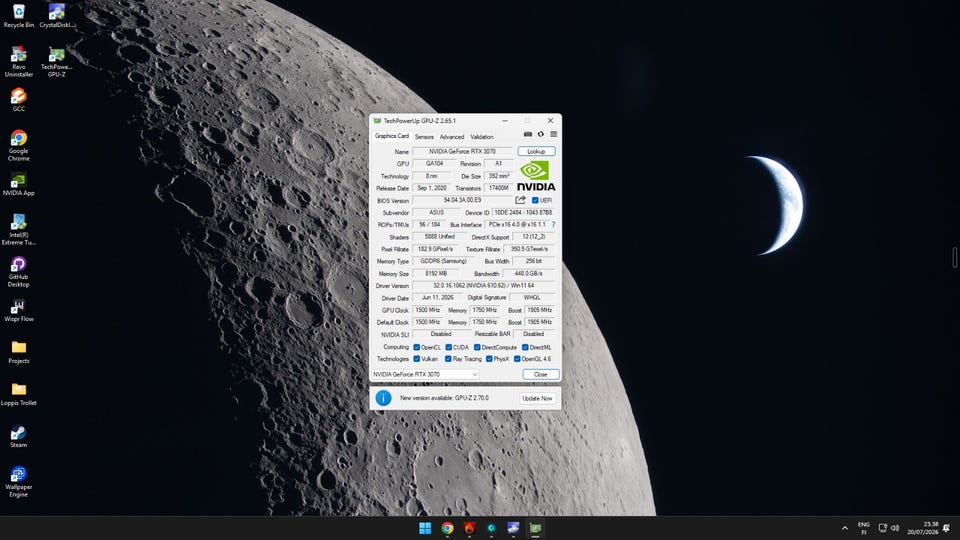960x540 pixels.
Task: Switch to the Advanced tab
Action: tap(452, 137)
